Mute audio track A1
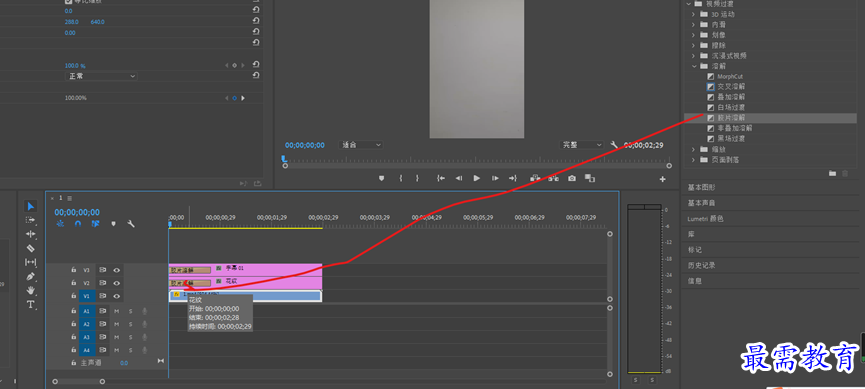The width and height of the screenshot is (865, 389). pyautogui.click(x=116, y=311)
